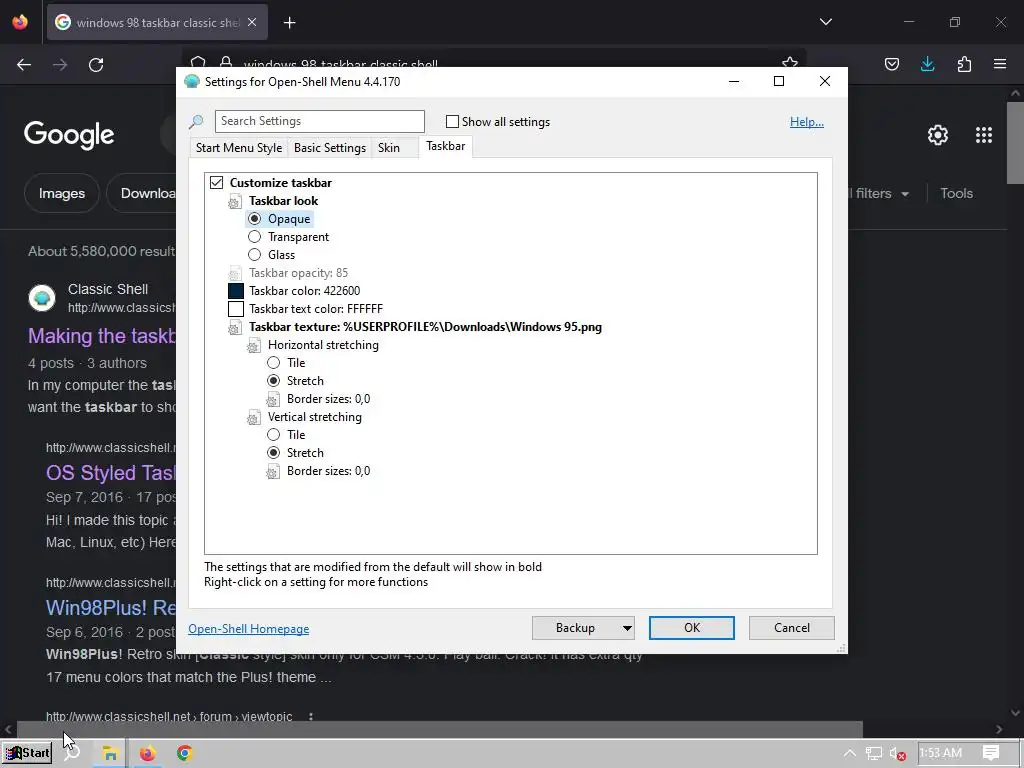Open the network tray icon
This screenshot has height=768, width=1024.
873,754
